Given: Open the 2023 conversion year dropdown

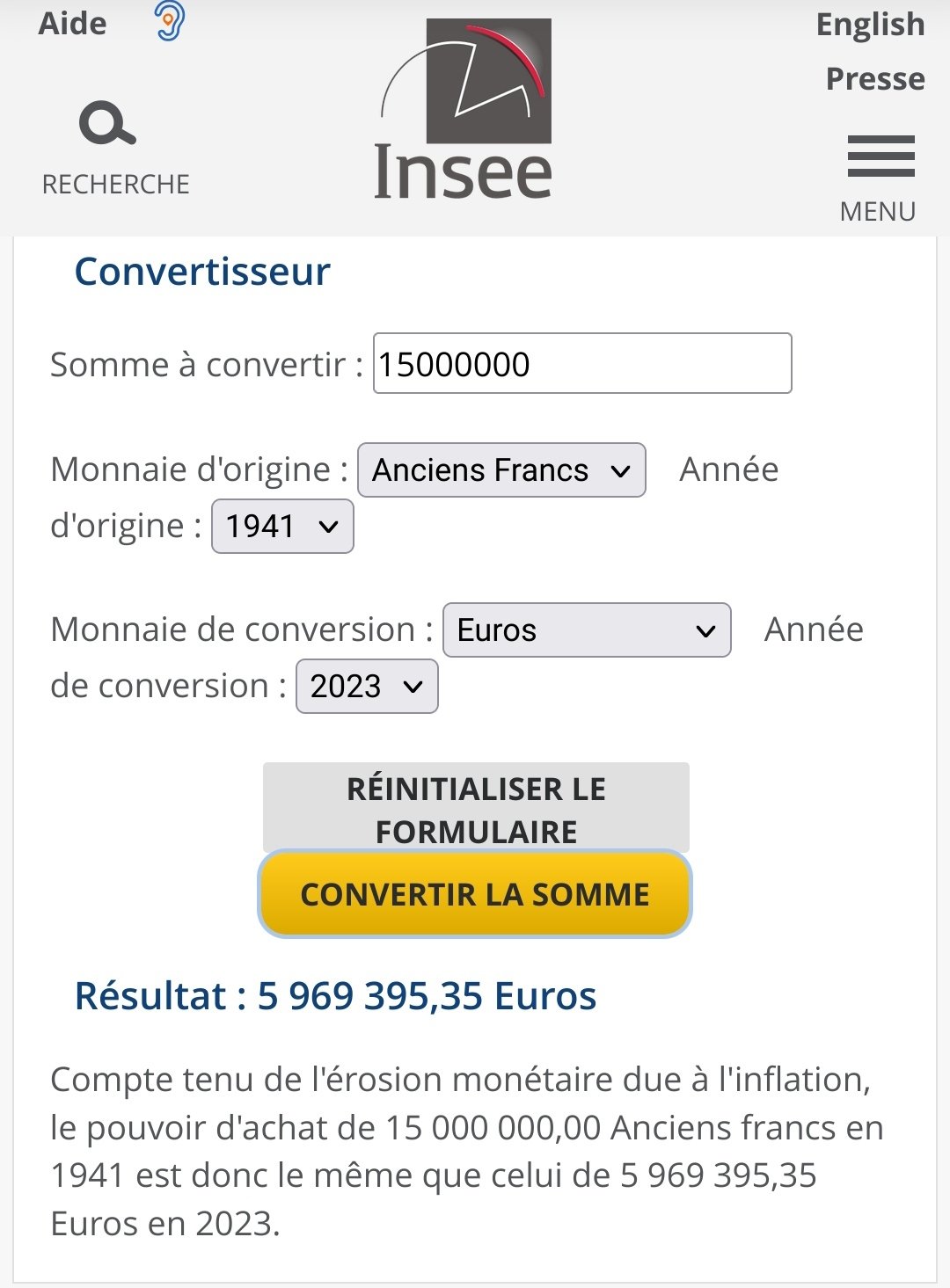Looking at the screenshot, I should pyautogui.click(x=367, y=687).
